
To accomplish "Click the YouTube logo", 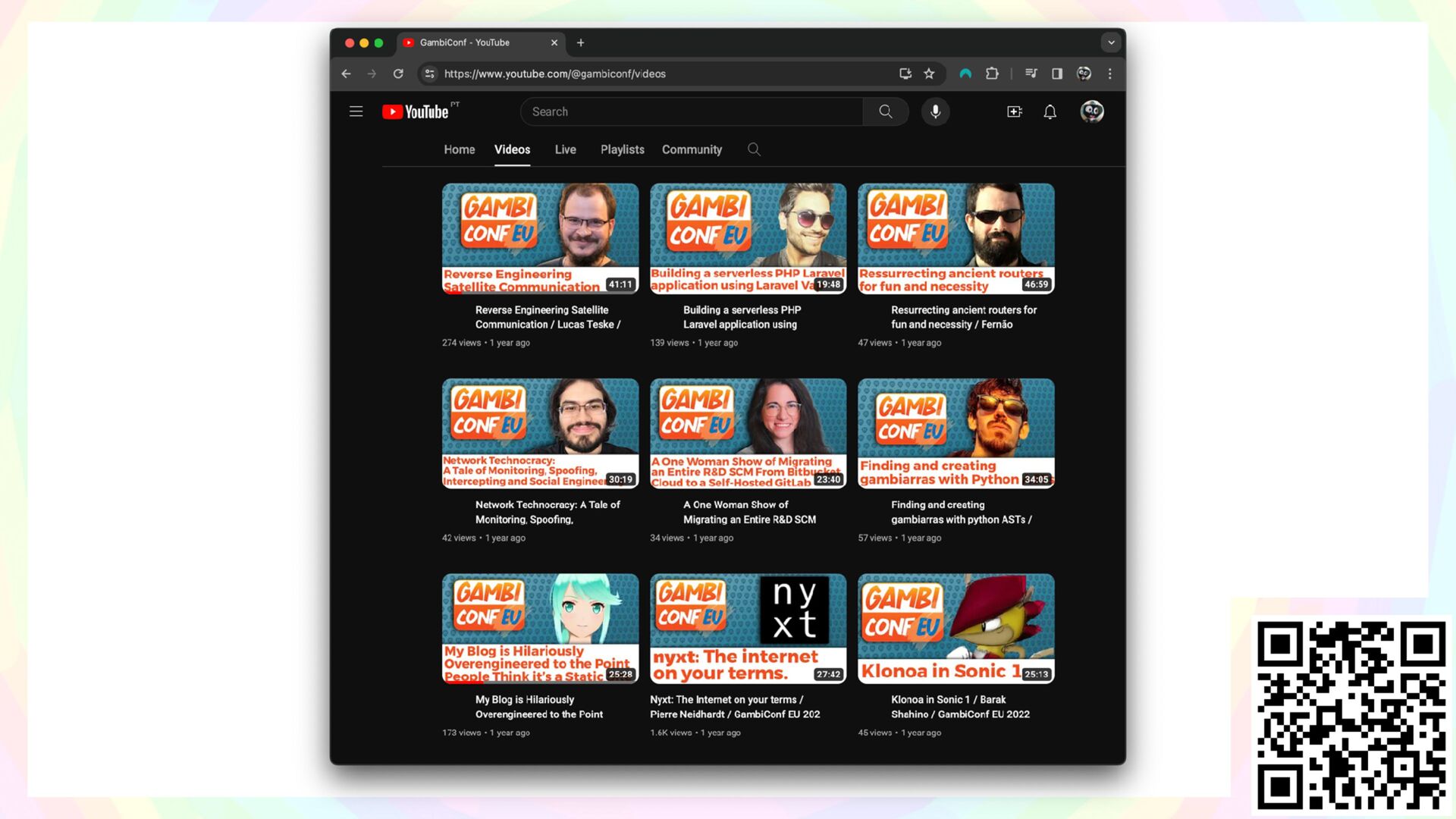I will 416,111.
